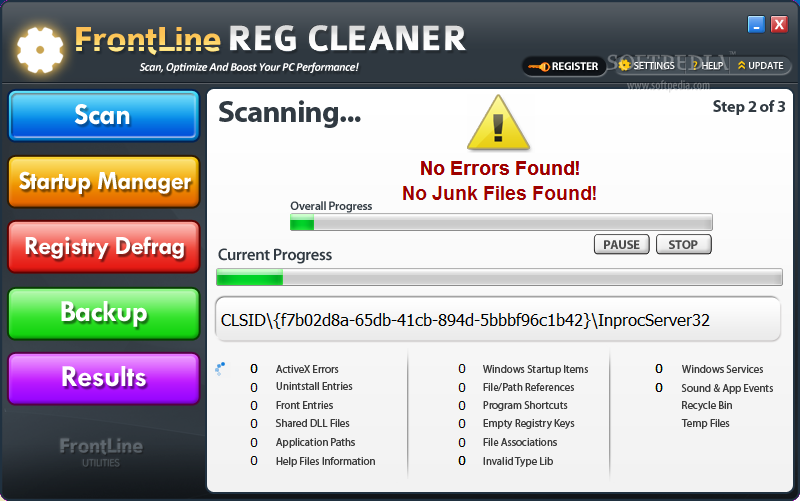Select the Front Entries row

(304, 405)
